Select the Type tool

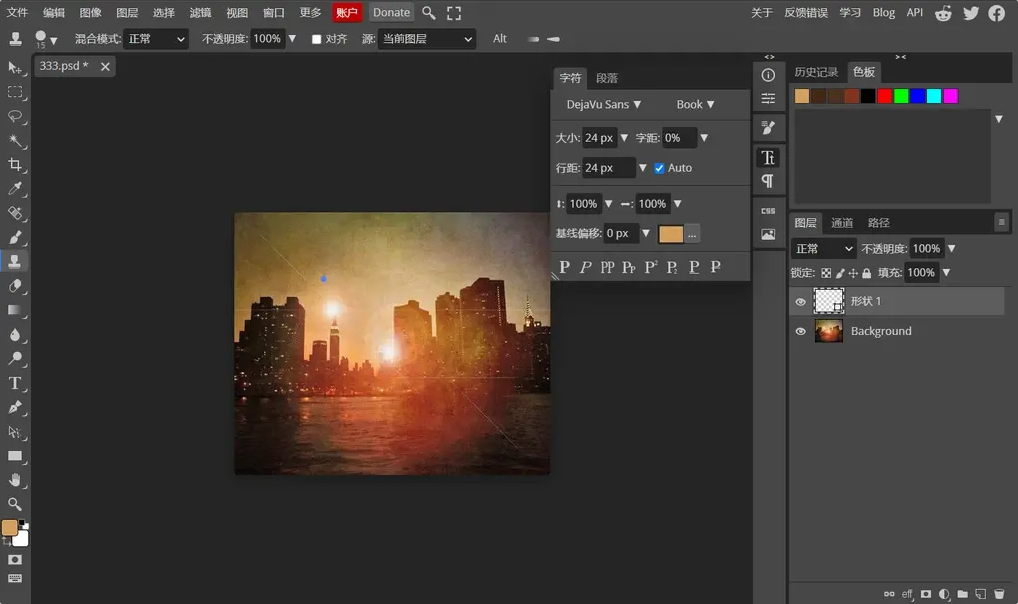14,383
